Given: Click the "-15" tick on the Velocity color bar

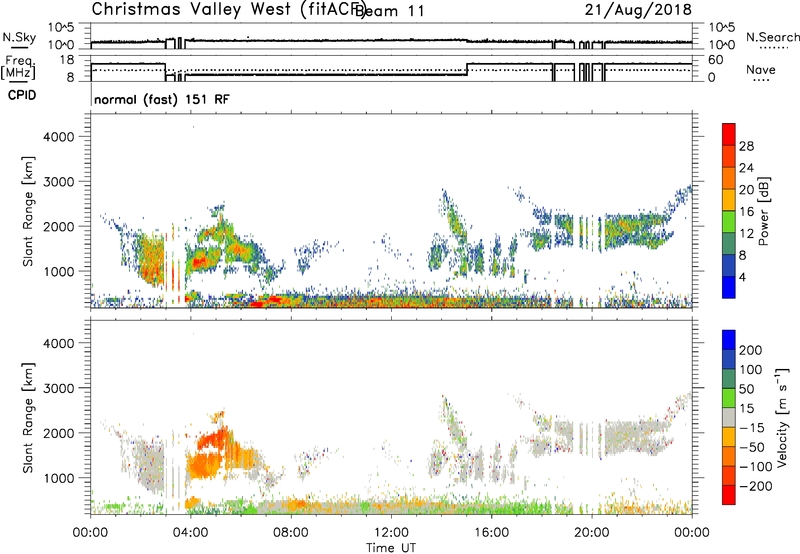Looking at the screenshot, I should tap(752, 428).
